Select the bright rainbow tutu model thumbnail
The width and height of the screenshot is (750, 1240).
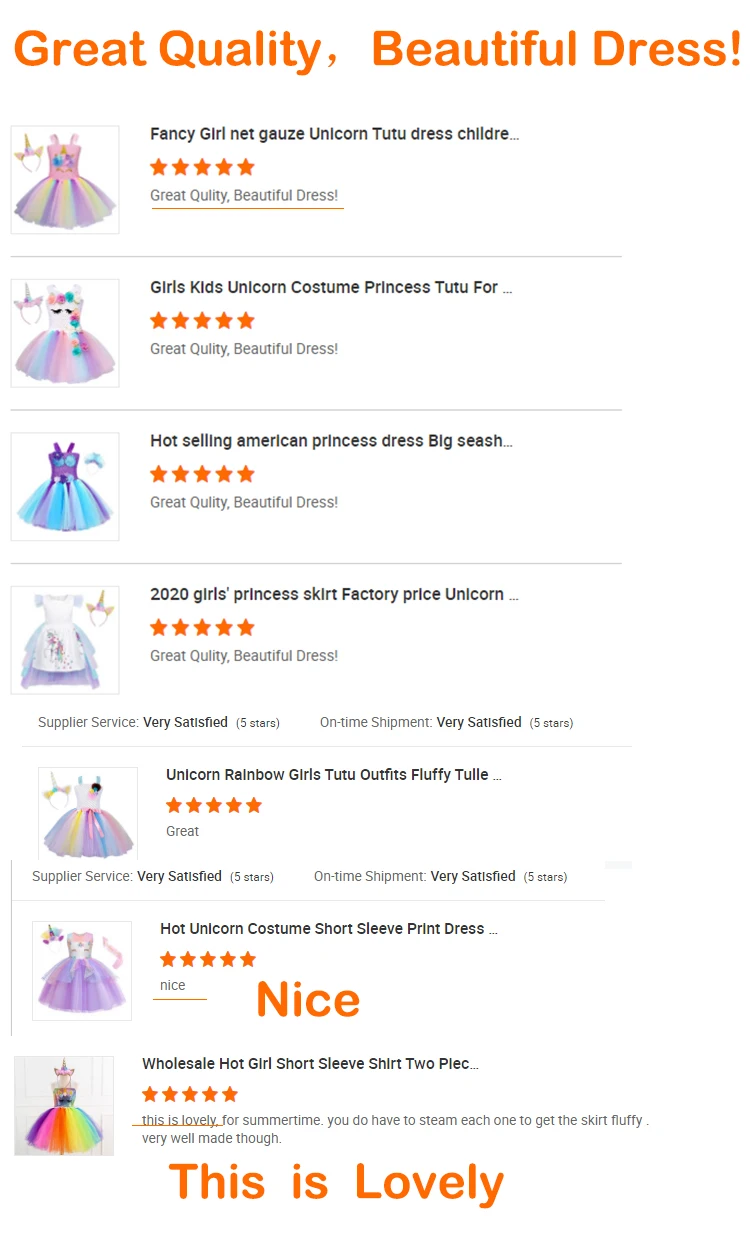tap(64, 1106)
